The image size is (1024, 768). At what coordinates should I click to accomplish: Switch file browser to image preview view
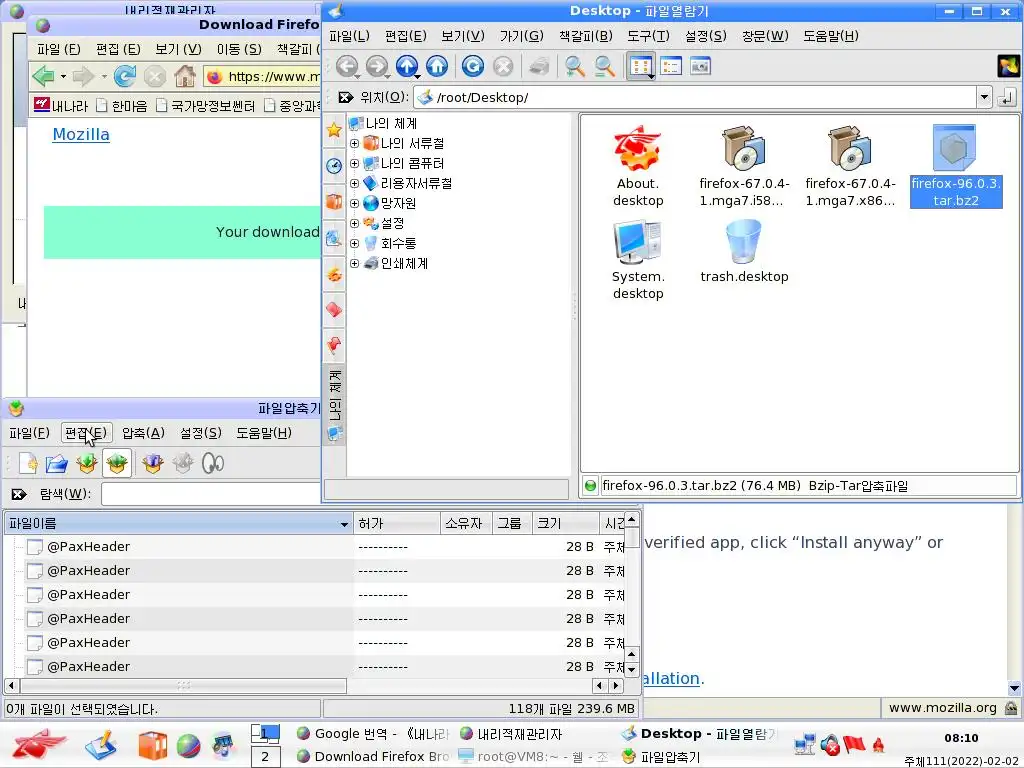pyautogui.click(x=700, y=66)
